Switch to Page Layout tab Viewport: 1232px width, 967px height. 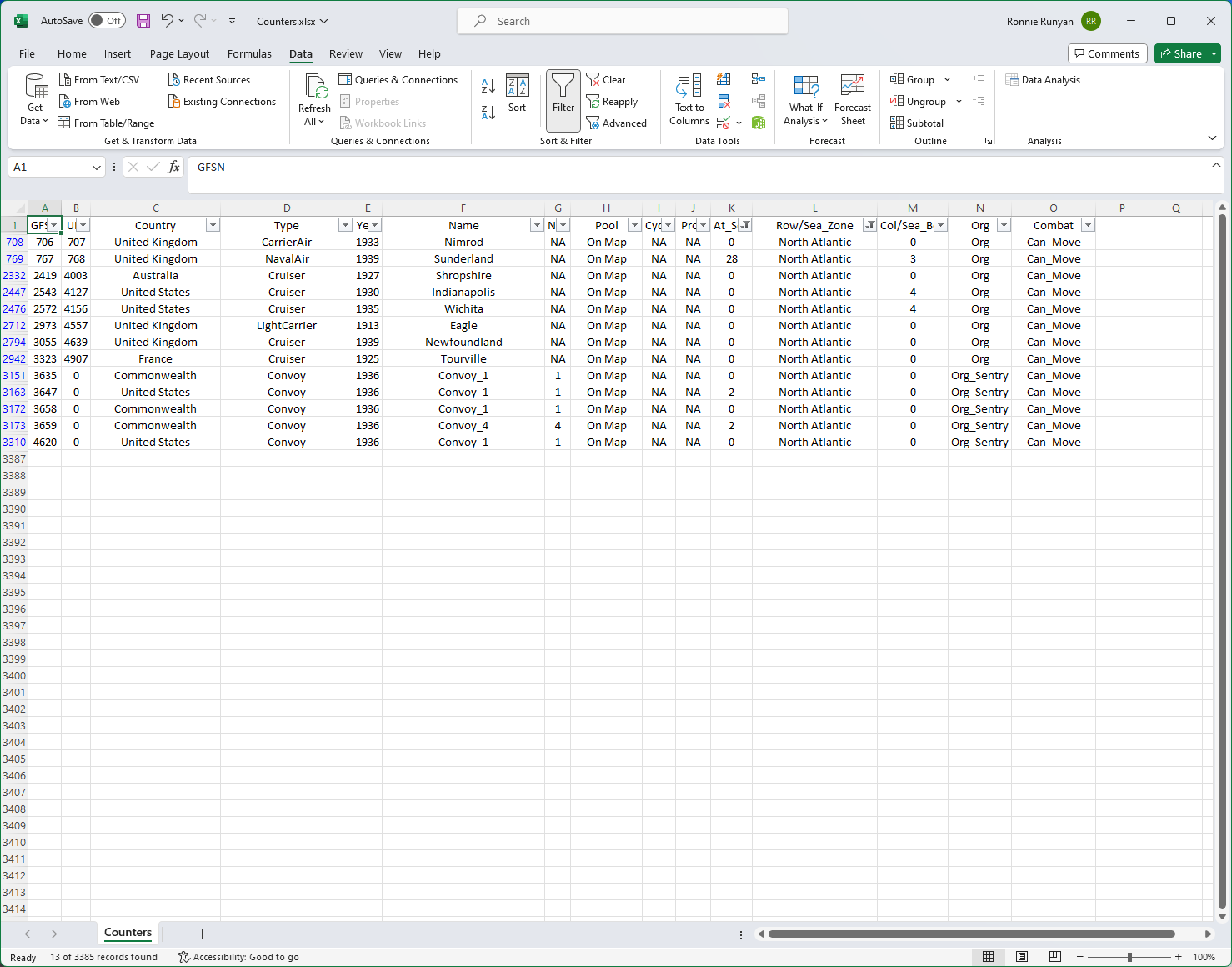pyautogui.click(x=179, y=53)
